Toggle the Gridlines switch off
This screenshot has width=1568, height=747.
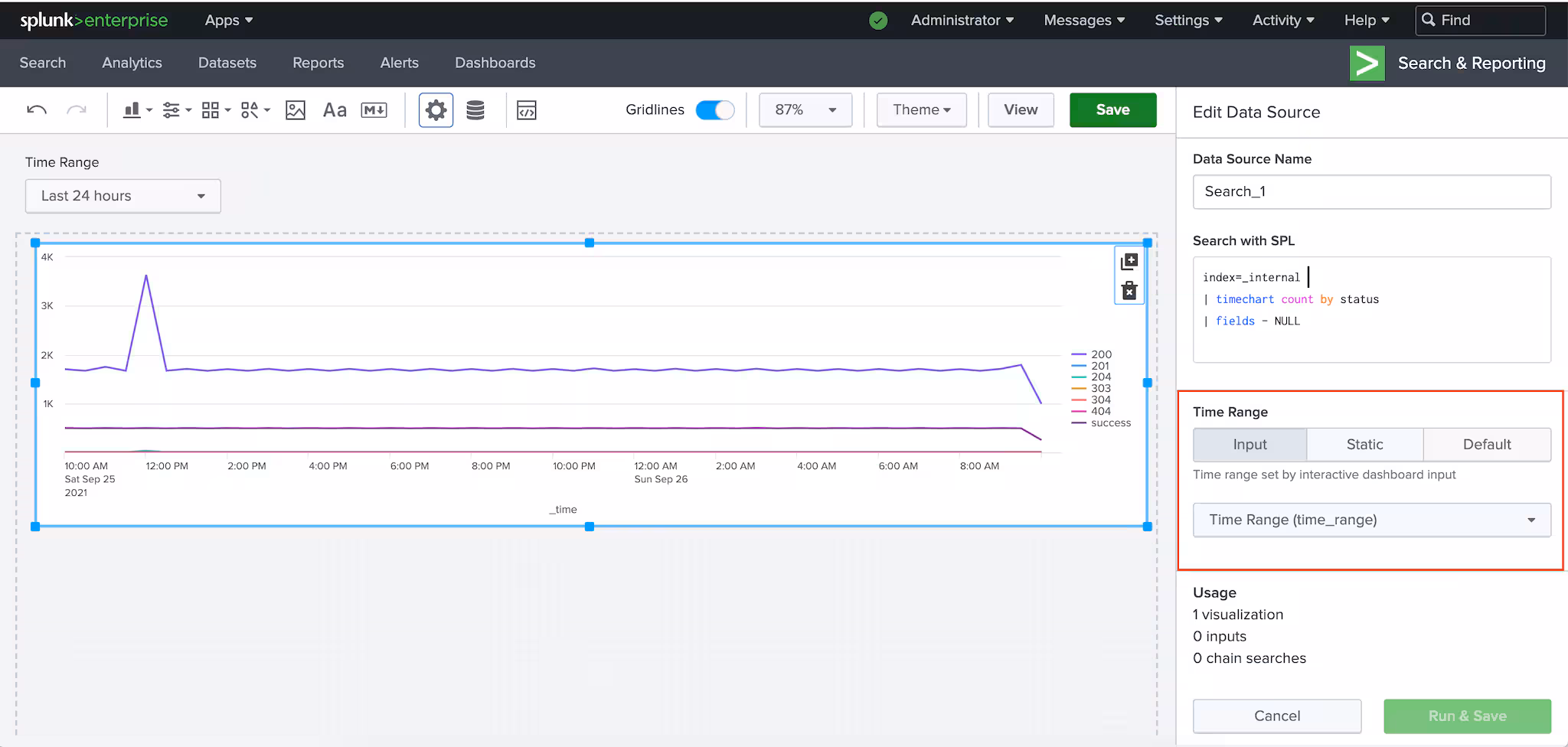pyautogui.click(x=714, y=110)
